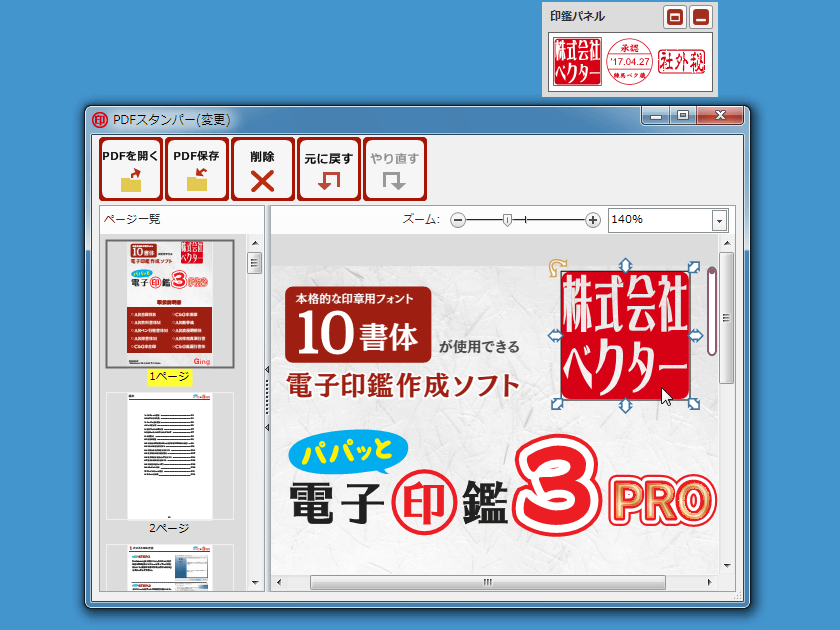Click the page list scroll up arrow
840x630 pixels.
[x=255, y=243]
